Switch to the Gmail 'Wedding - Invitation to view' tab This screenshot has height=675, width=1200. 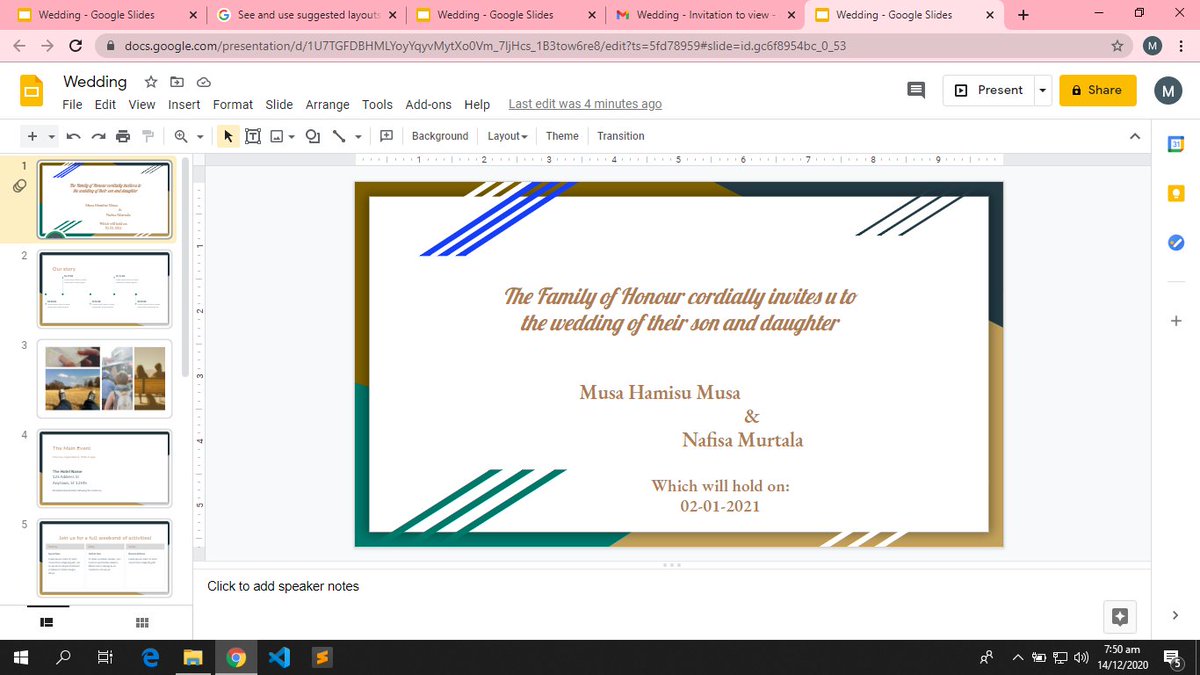pyautogui.click(x=705, y=15)
